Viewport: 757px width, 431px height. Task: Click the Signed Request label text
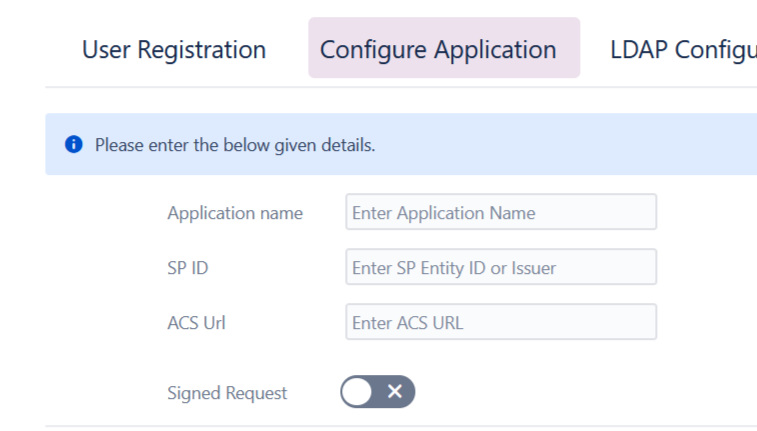227,393
